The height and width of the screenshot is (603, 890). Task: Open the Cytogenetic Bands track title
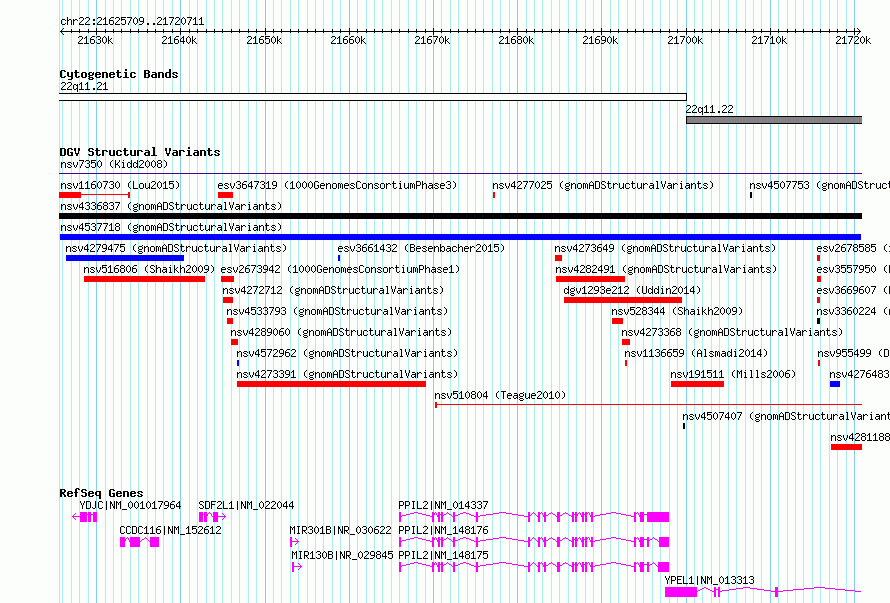(x=119, y=74)
